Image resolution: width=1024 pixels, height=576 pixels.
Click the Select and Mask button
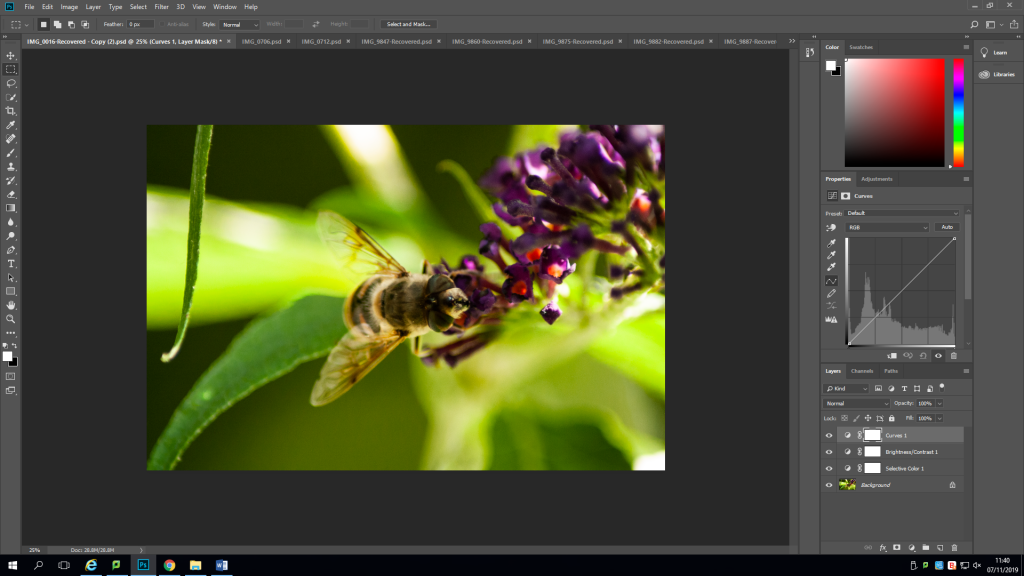[408, 24]
